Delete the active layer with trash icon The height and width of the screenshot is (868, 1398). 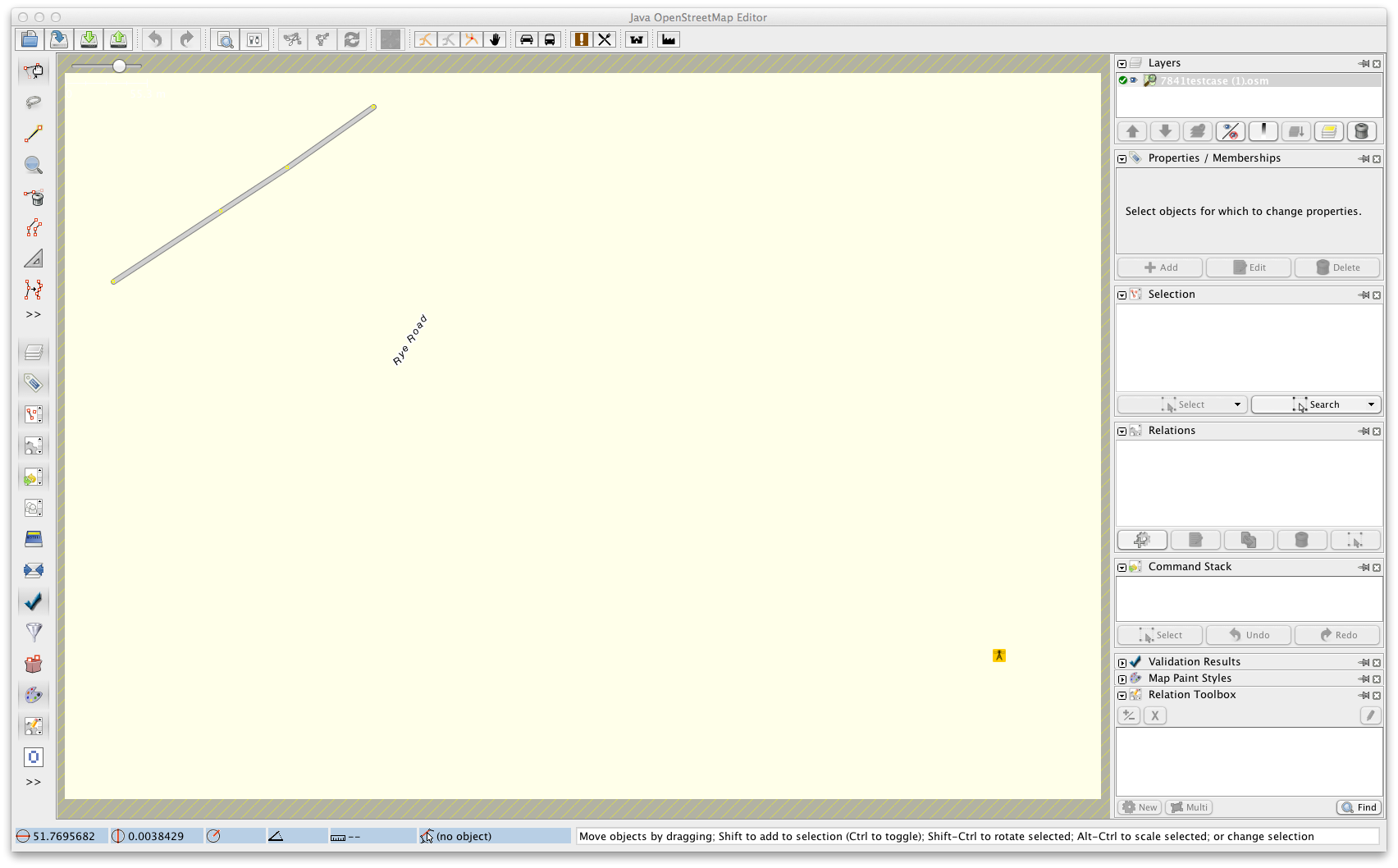[x=1361, y=131]
